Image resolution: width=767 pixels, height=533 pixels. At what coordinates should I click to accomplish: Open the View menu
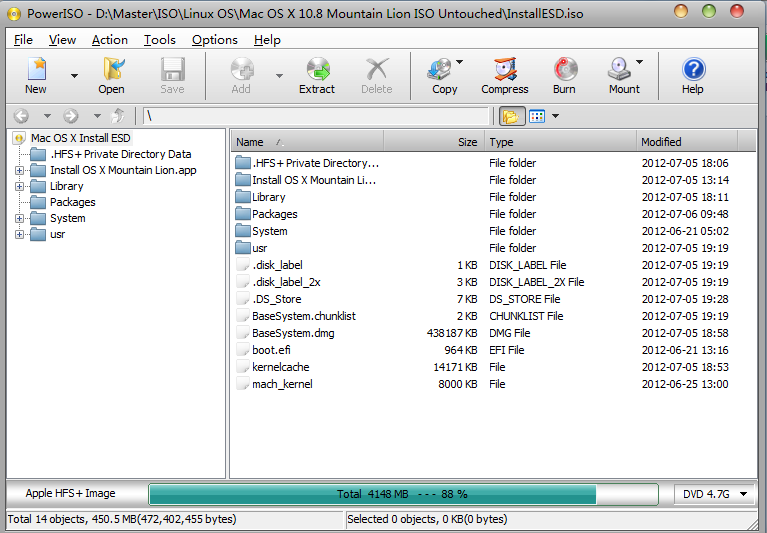click(x=62, y=40)
